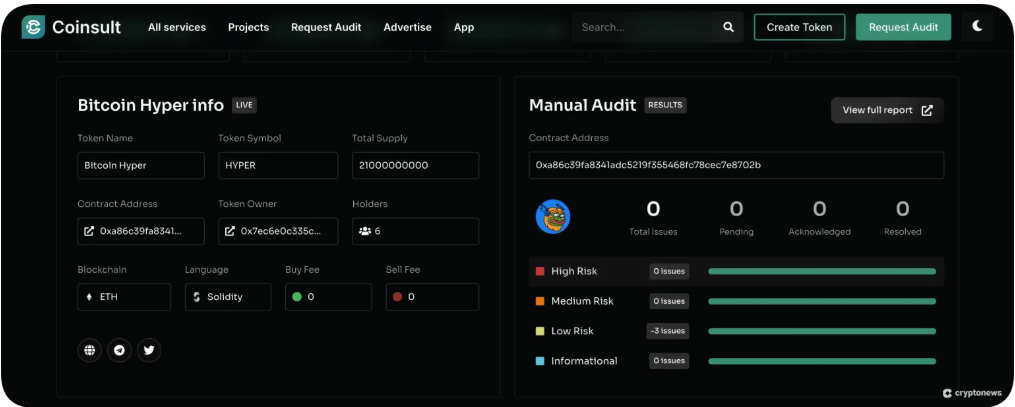1015x407 pixels.
Task: Toggle dark mode with moon icon
Action: (x=977, y=27)
